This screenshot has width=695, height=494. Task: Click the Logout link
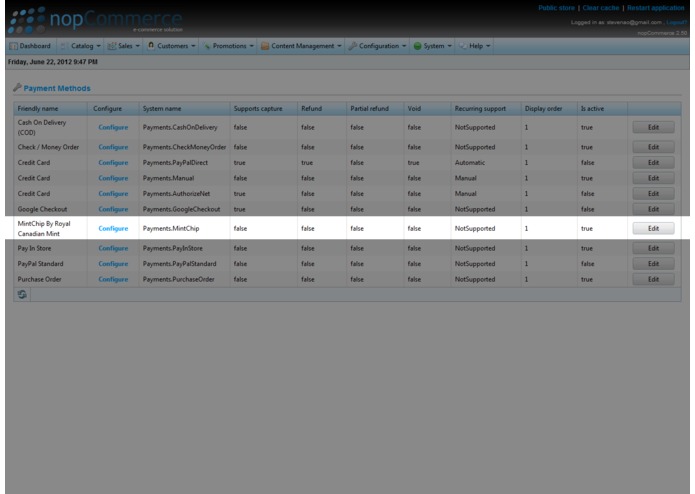coord(676,22)
